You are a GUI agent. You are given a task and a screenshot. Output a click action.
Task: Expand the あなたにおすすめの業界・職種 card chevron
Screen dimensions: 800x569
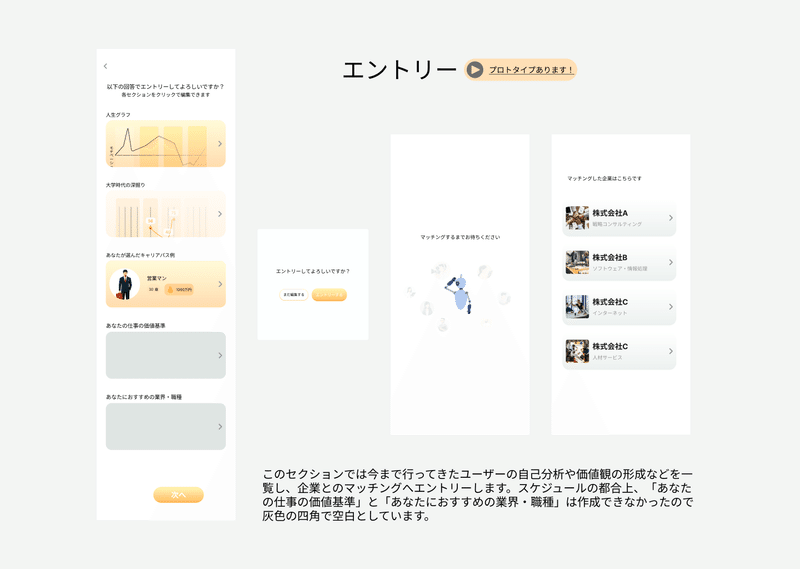point(220,427)
